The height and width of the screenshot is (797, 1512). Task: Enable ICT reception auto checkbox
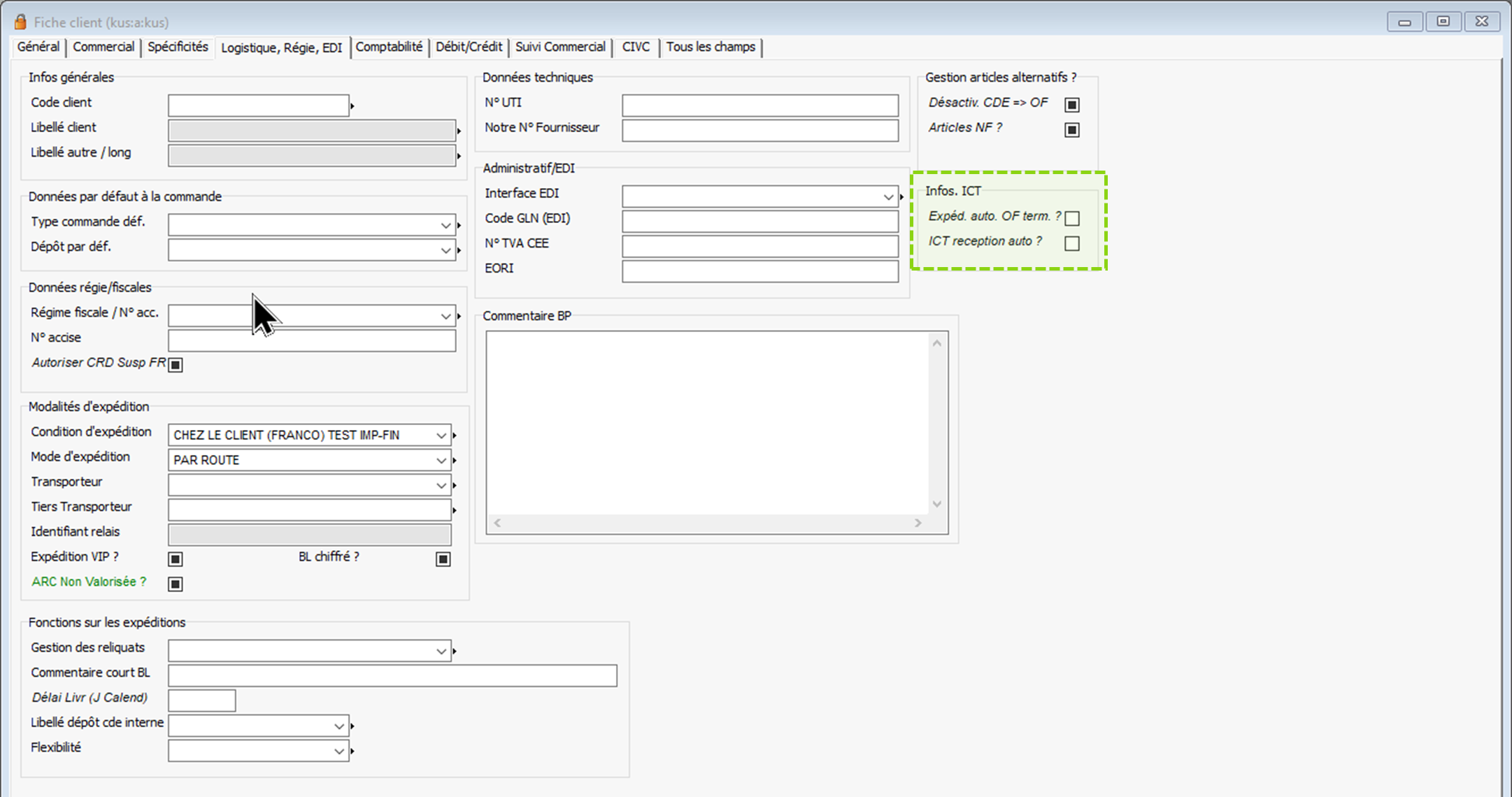pyautogui.click(x=1071, y=243)
